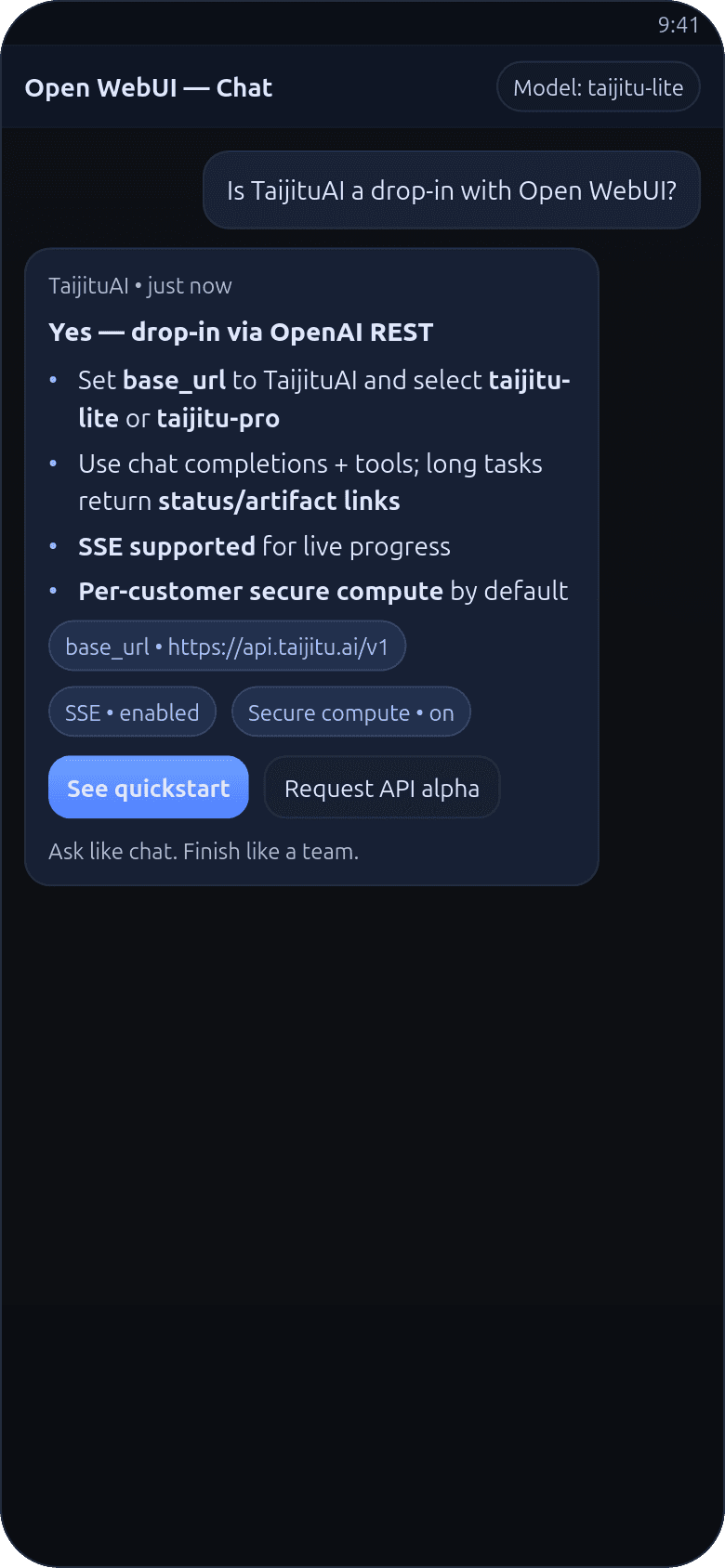Click the bold base_url word in first bullet
The width and height of the screenshot is (725, 1568).
coord(174,381)
